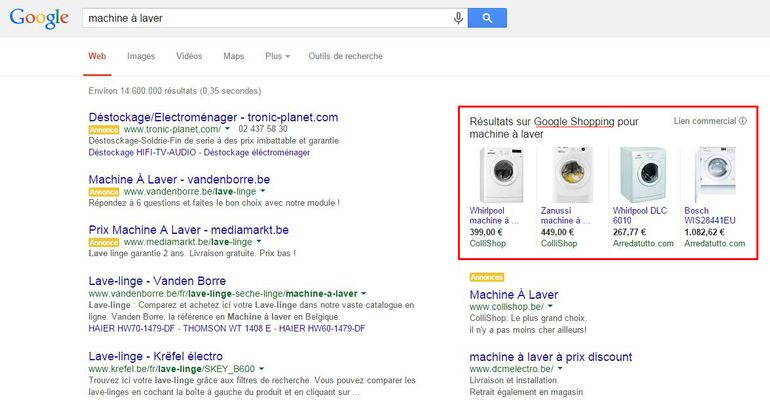
Task: Expand arrow next to www.tronic-planet.com/ URL
Action: tap(227, 129)
